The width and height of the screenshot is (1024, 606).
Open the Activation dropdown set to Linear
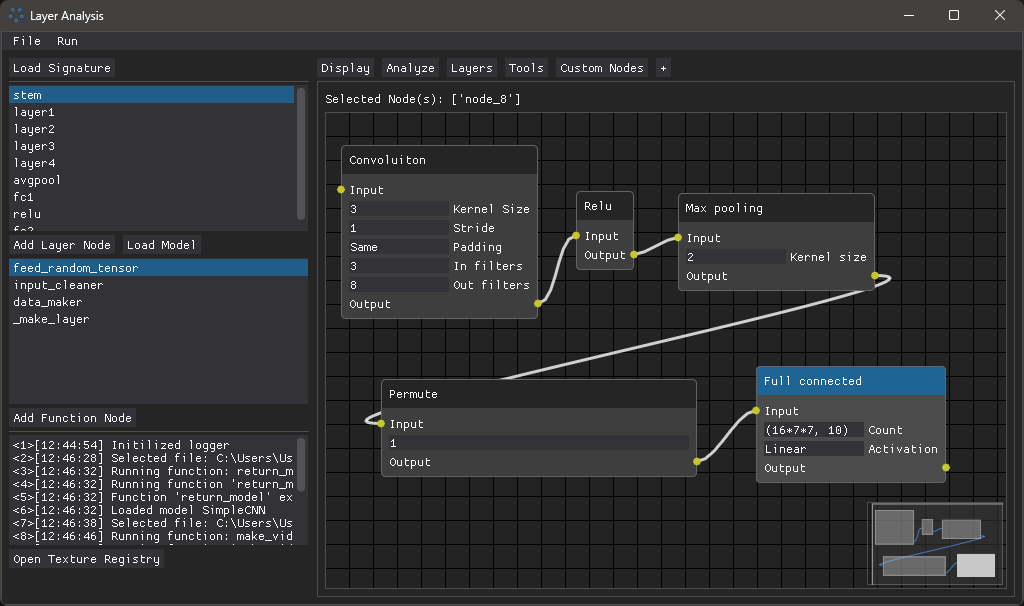click(x=812, y=449)
